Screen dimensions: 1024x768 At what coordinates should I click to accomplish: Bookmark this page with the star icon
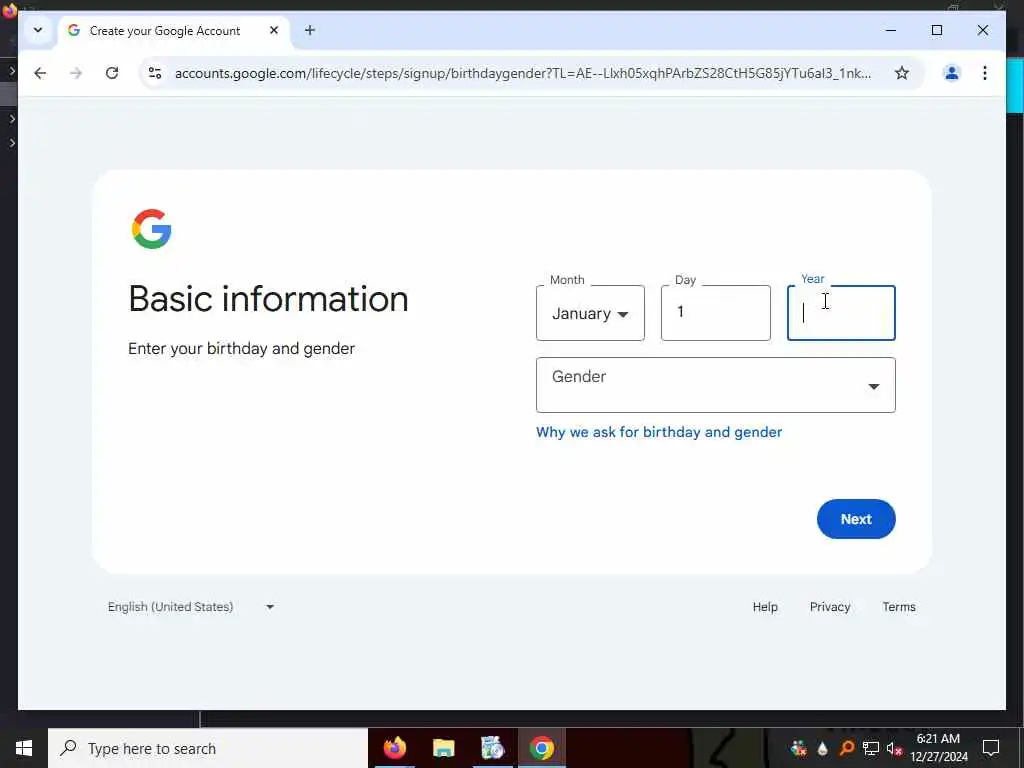(902, 73)
